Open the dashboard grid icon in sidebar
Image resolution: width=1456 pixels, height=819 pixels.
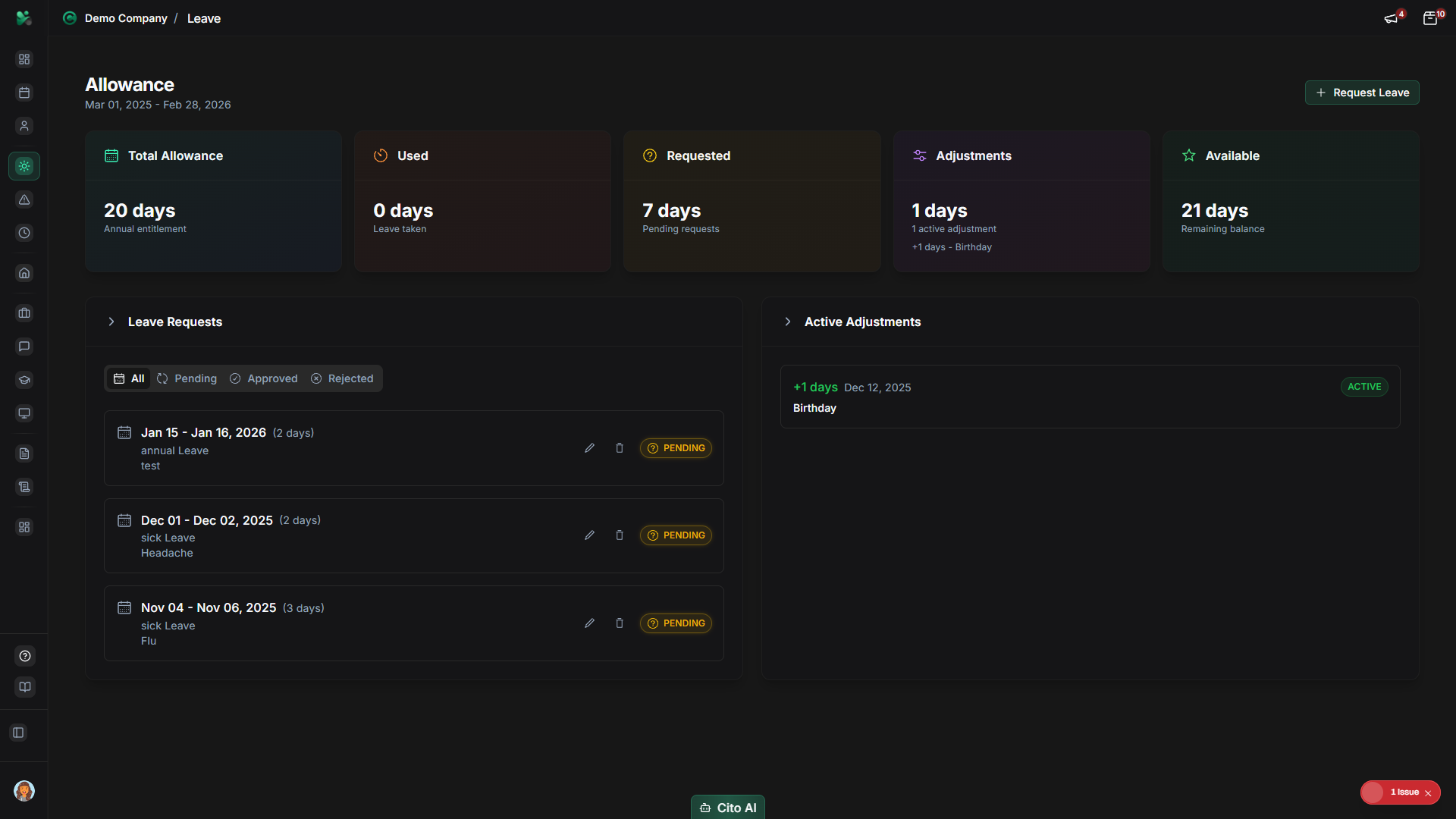click(24, 58)
